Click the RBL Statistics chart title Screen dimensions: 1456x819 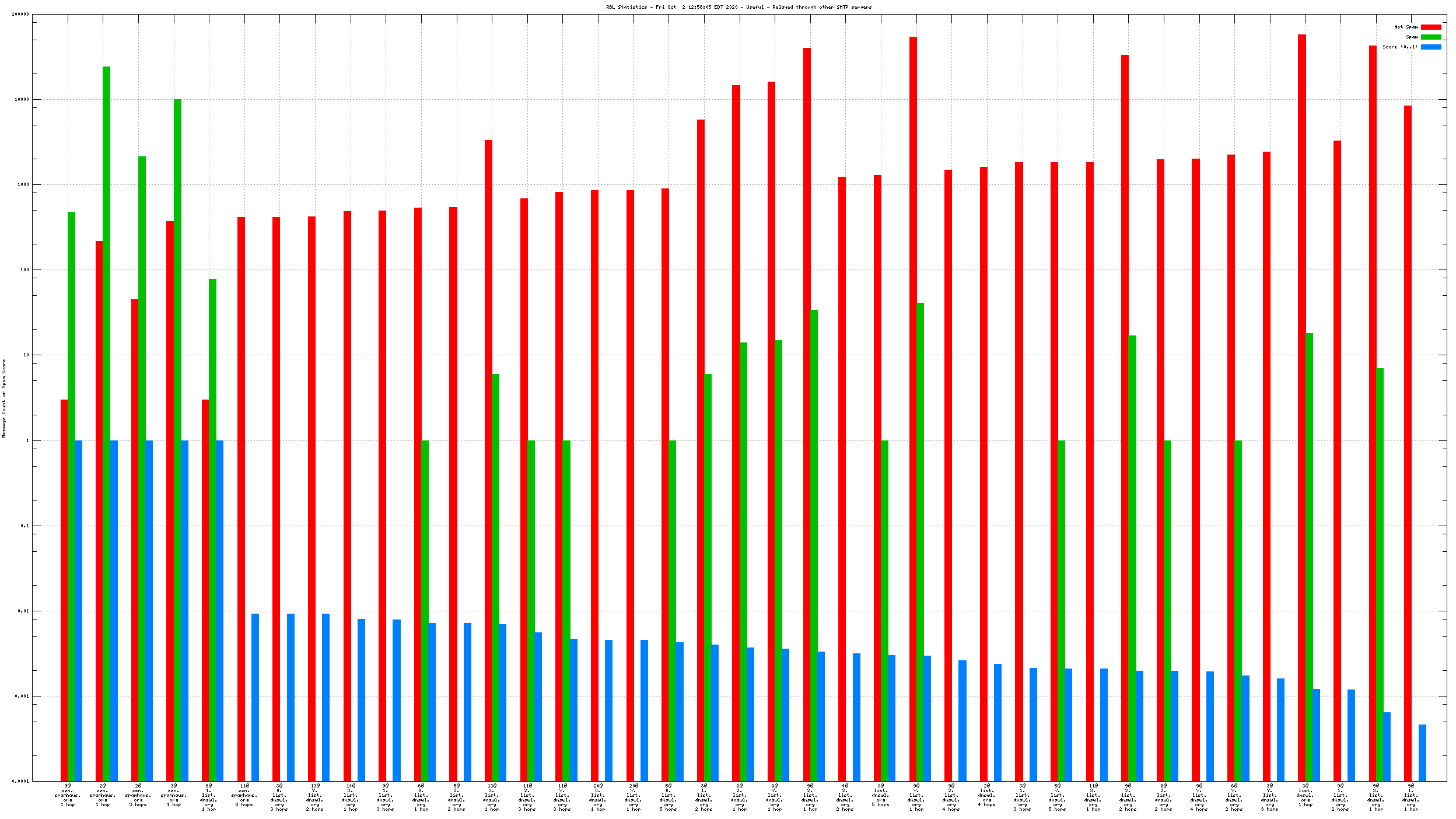click(x=738, y=7)
